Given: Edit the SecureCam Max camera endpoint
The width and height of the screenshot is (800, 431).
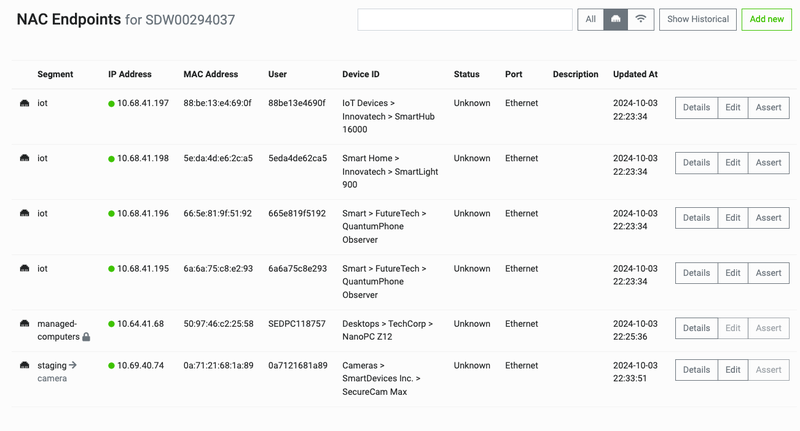Looking at the screenshot, I should pos(733,370).
